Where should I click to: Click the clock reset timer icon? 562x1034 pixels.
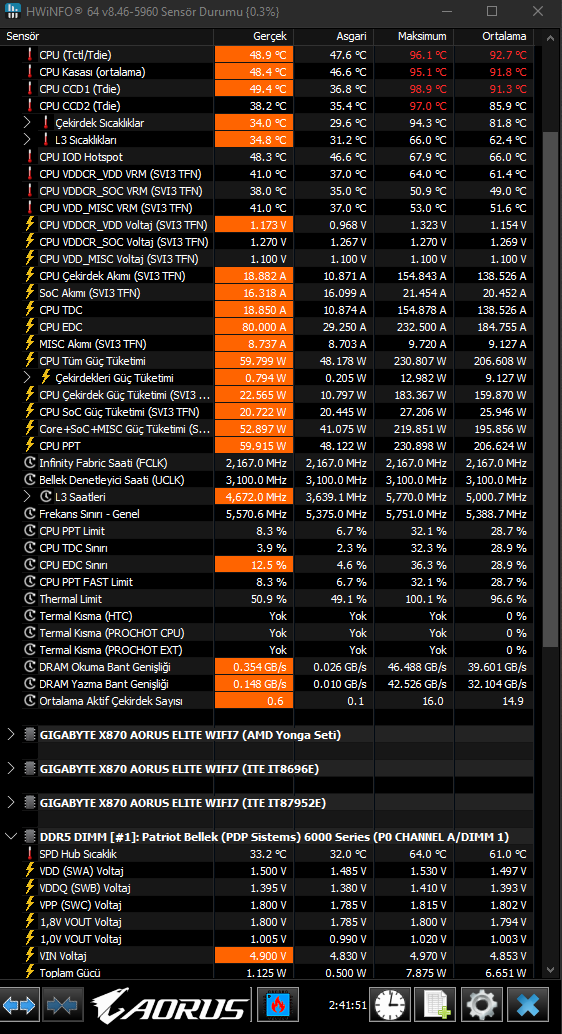coord(390,1006)
